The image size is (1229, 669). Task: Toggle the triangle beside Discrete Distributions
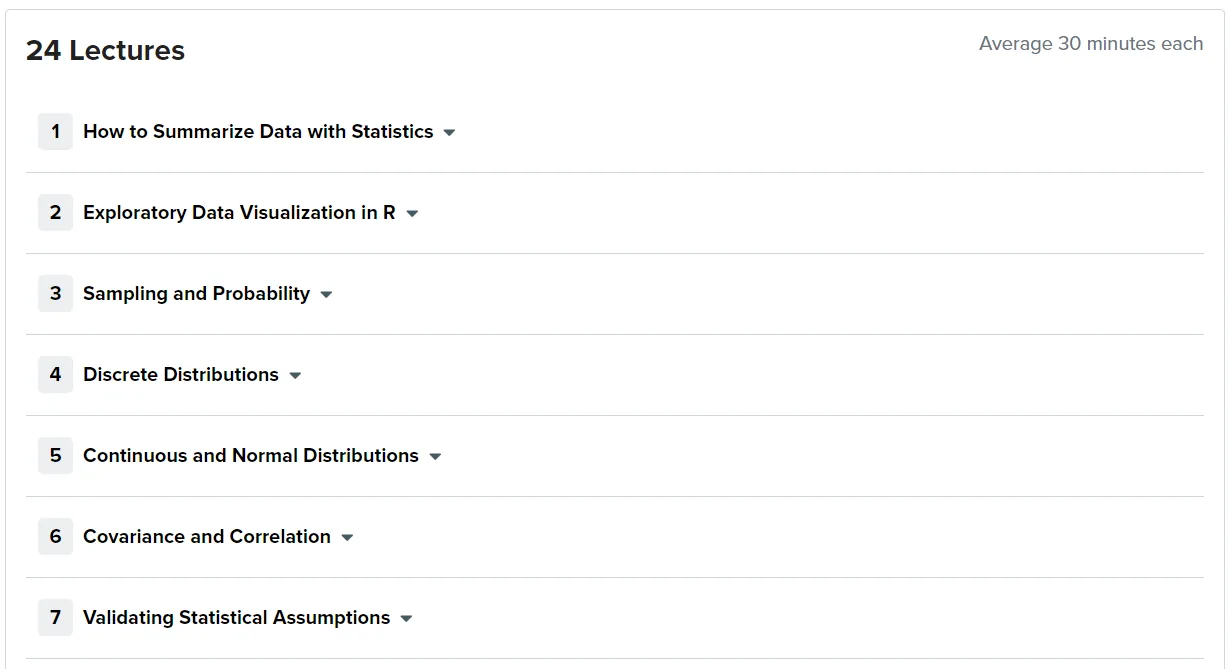pos(295,376)
